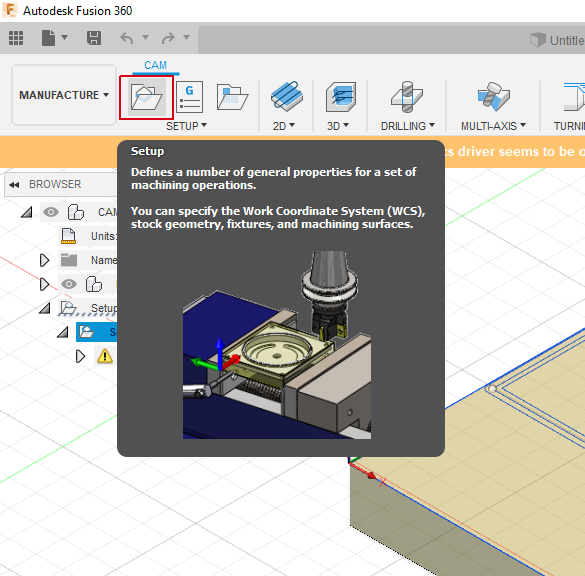Click the Setup tooltip preview image
This screenshot has height=576, width=585.
tap(277, 345)
